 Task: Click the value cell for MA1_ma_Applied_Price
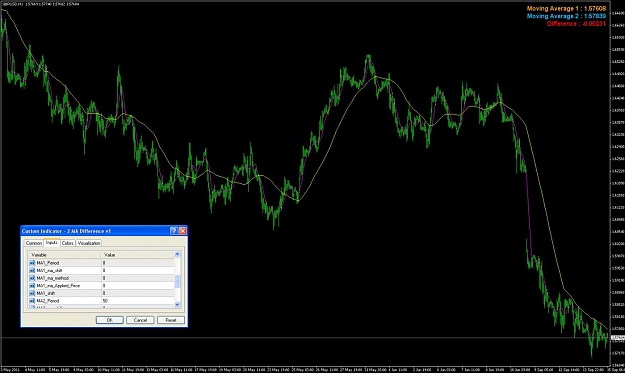(x=138, y=286)
